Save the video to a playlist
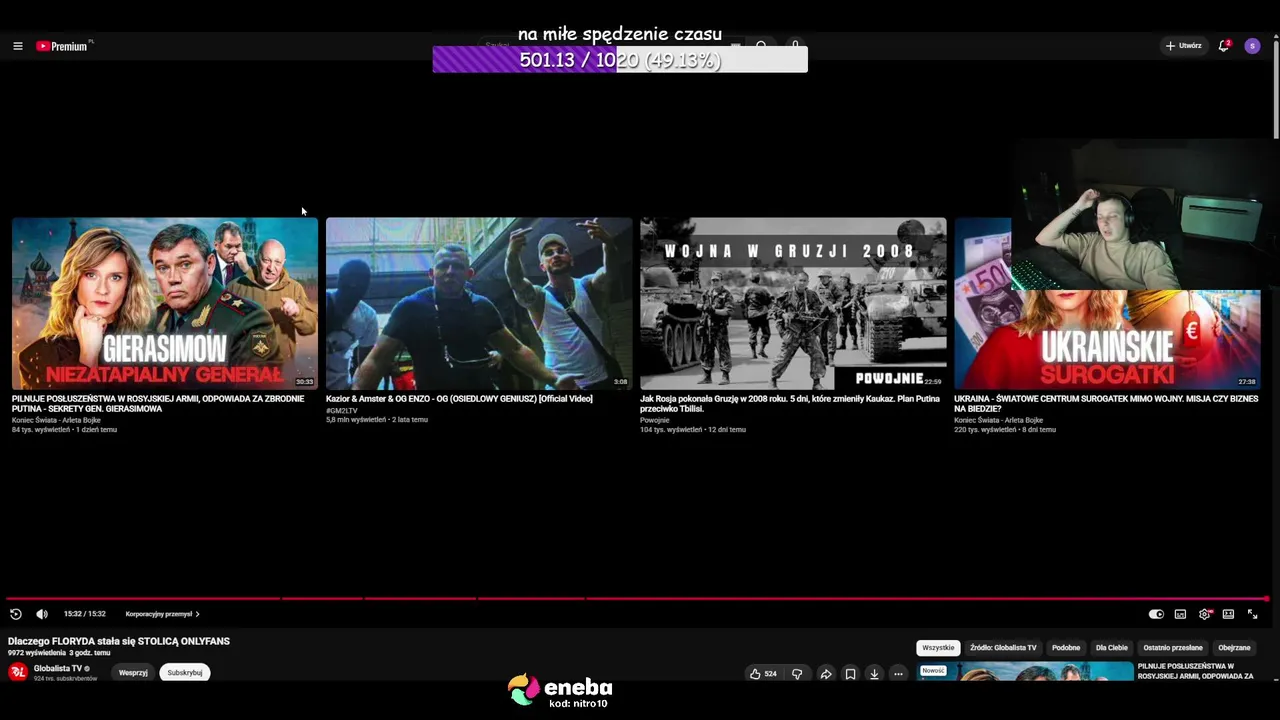Viewport: 1280px width, 720px height. (x=850, y=674)
